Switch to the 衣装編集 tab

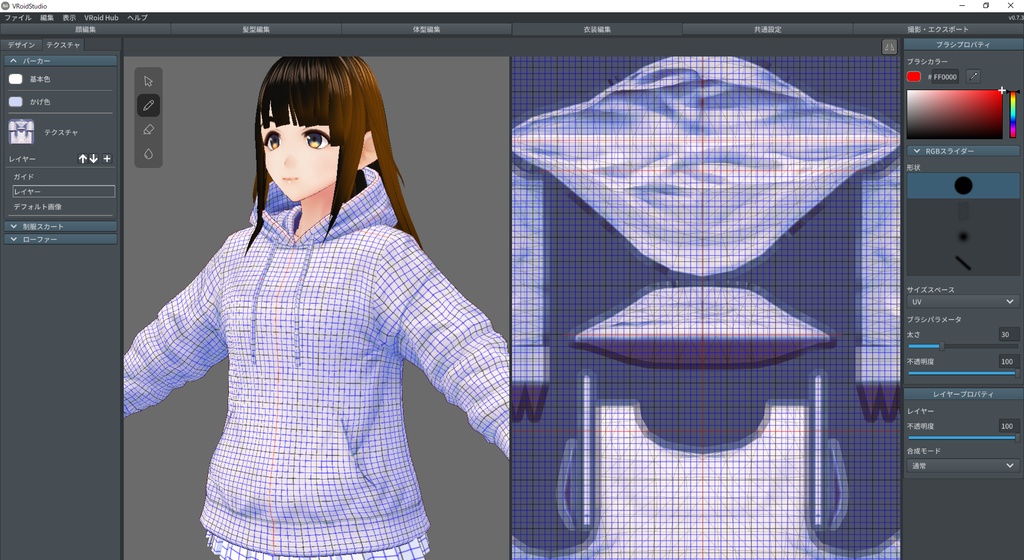[597, 29]
